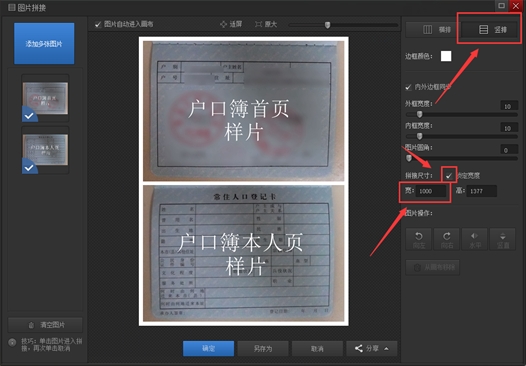This screenshot has width=526, height=366.
Task: Toggle the 图片自动进入画布 checkbox
Action: pyautogui.click(x=98, y=24)
